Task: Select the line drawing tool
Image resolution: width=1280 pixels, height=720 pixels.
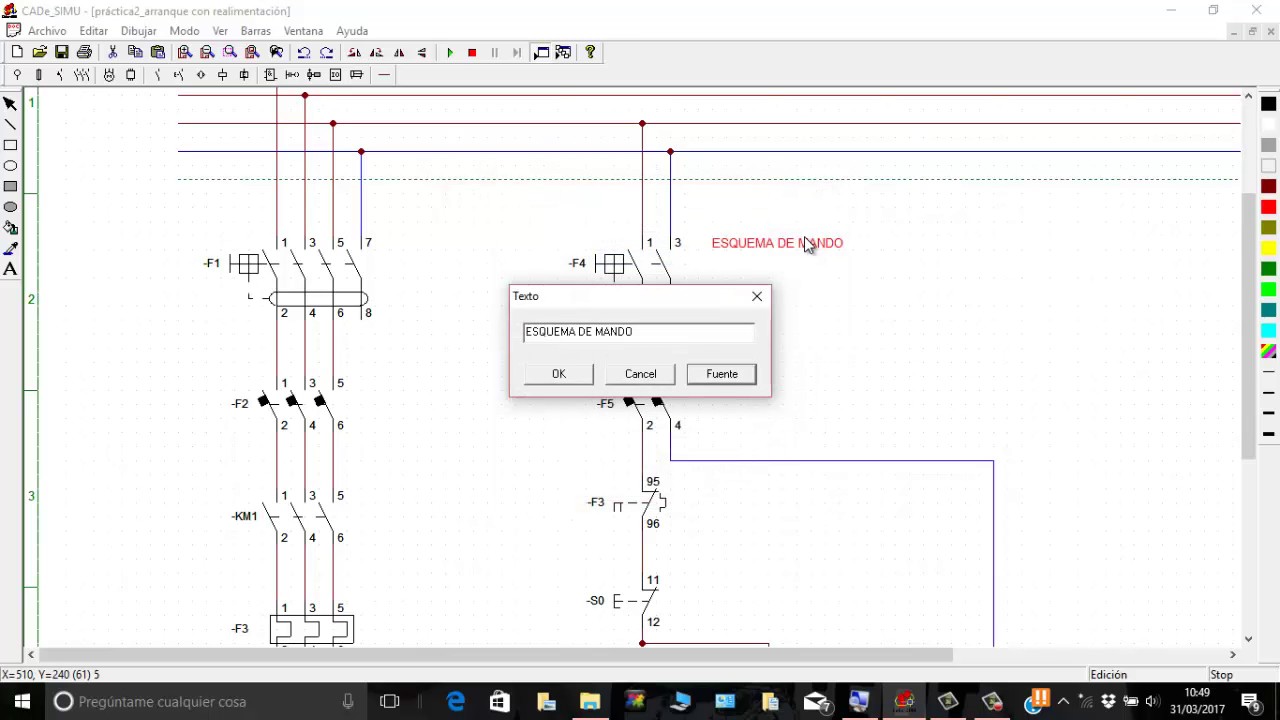Action: pyautogui.click(x=11, y=124)
